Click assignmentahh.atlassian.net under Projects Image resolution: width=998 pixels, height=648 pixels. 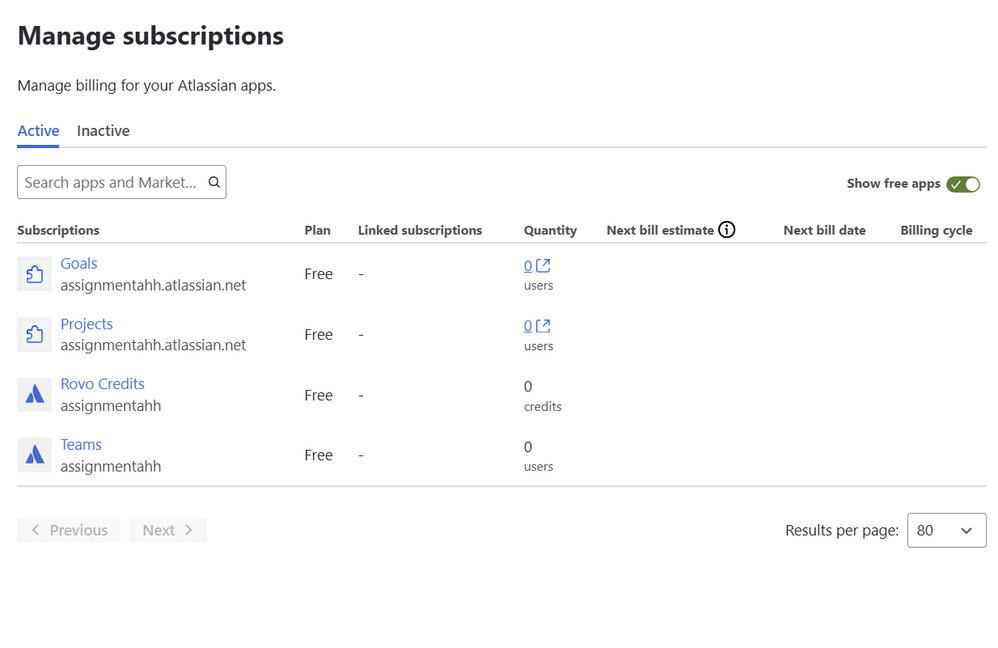coord(153,345)
